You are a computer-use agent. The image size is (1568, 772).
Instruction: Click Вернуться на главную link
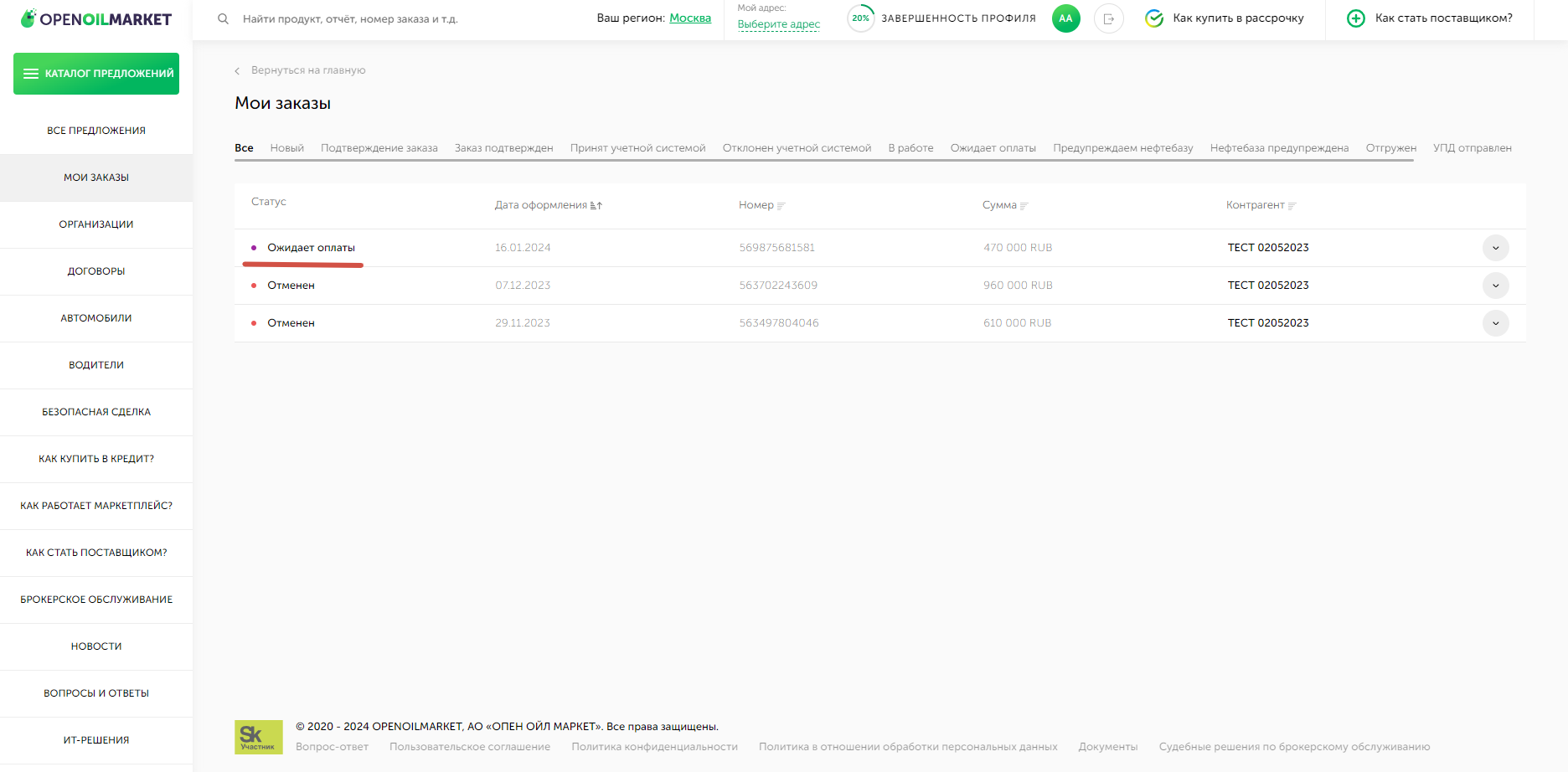(308, 70)
